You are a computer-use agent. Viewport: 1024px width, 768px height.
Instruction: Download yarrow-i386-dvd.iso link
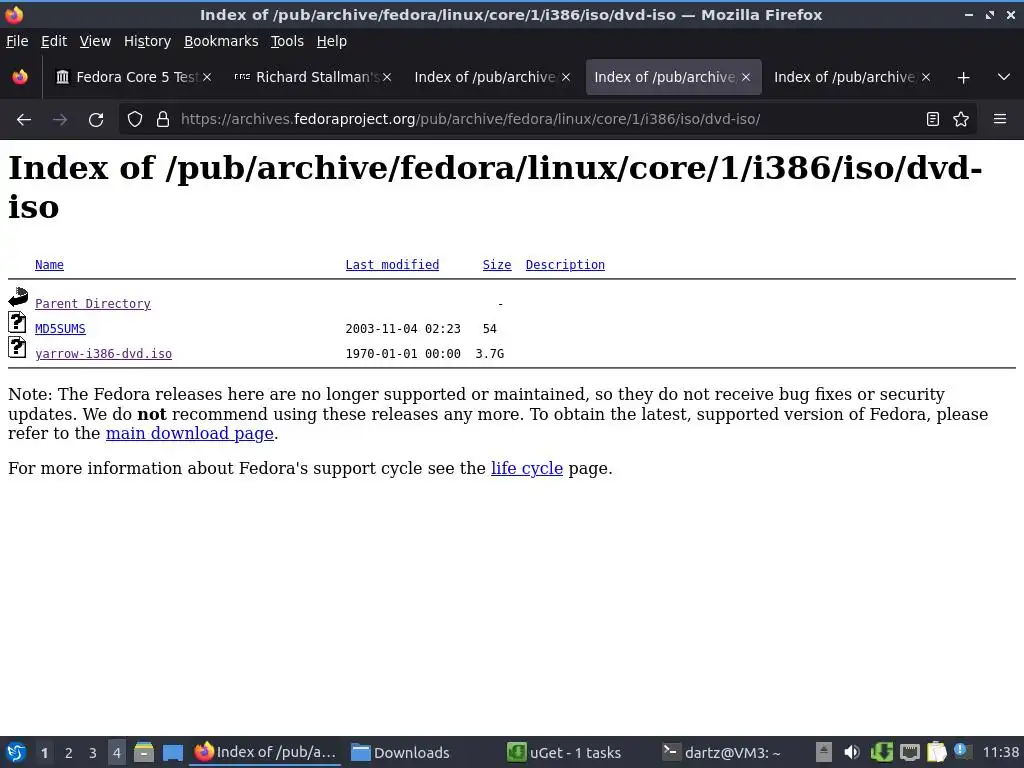click(104, 353)
